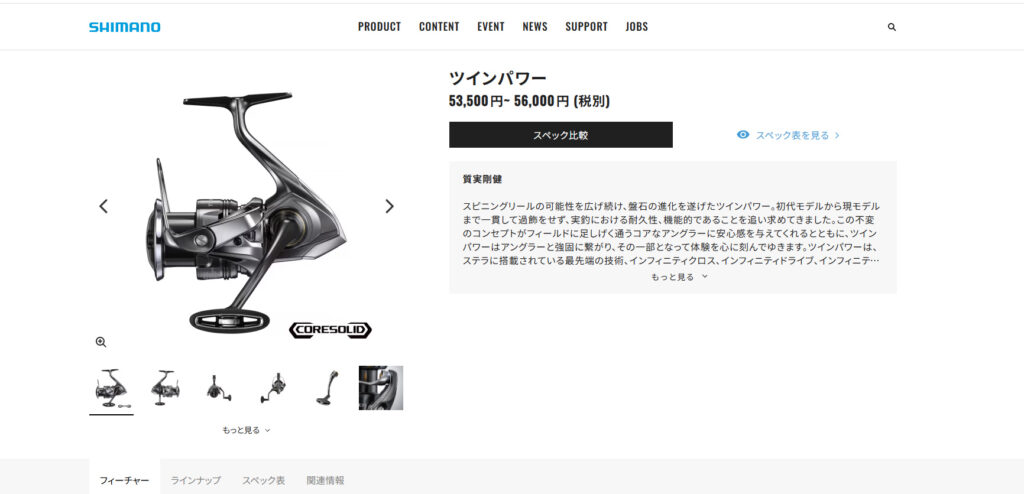The width and height of the screenshot is (1024, 494).
Task: Click the SHIMANO logo
Action: pos(125,27)
